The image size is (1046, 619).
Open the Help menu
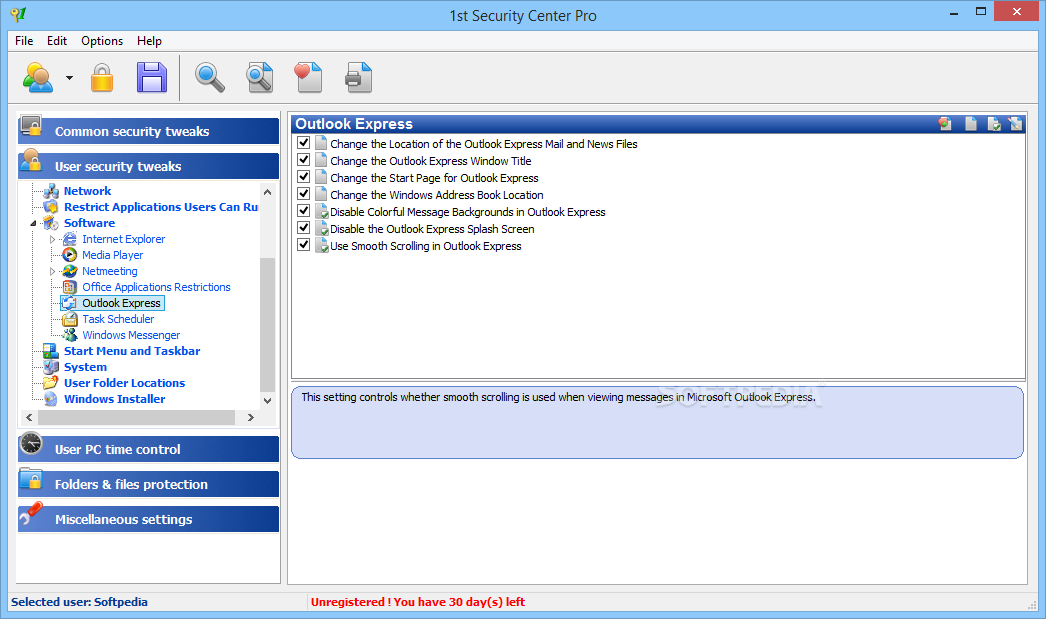149,41
